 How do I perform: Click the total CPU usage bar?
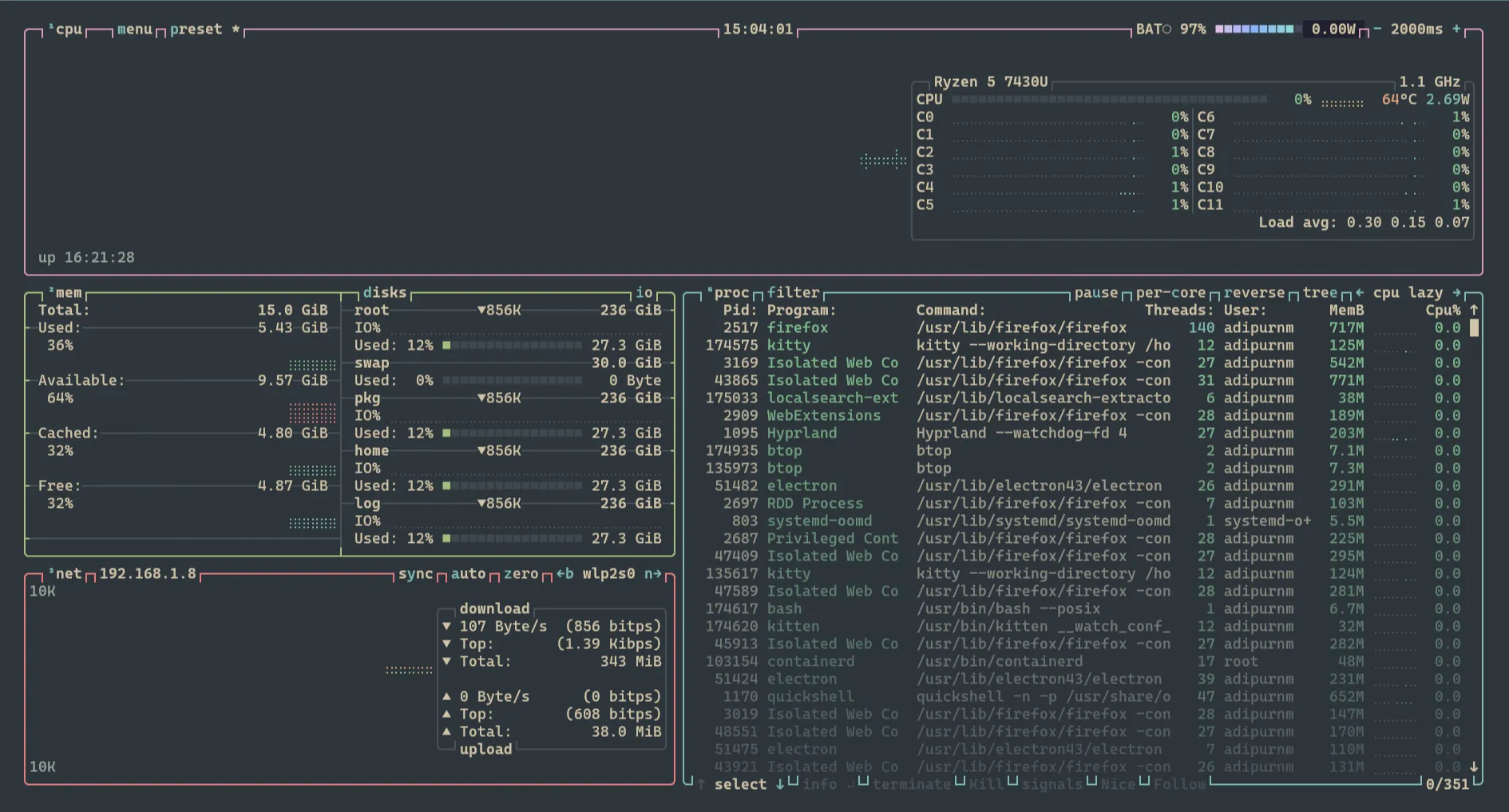(x=1110, y=100)
